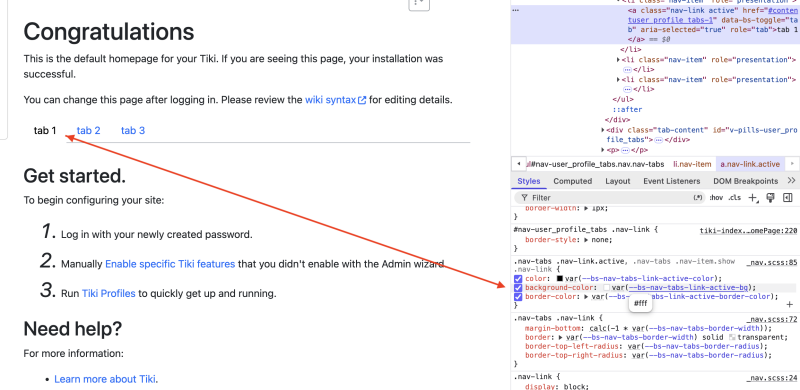Click the funnel filter icon in Styles pane

pos(524,198)
